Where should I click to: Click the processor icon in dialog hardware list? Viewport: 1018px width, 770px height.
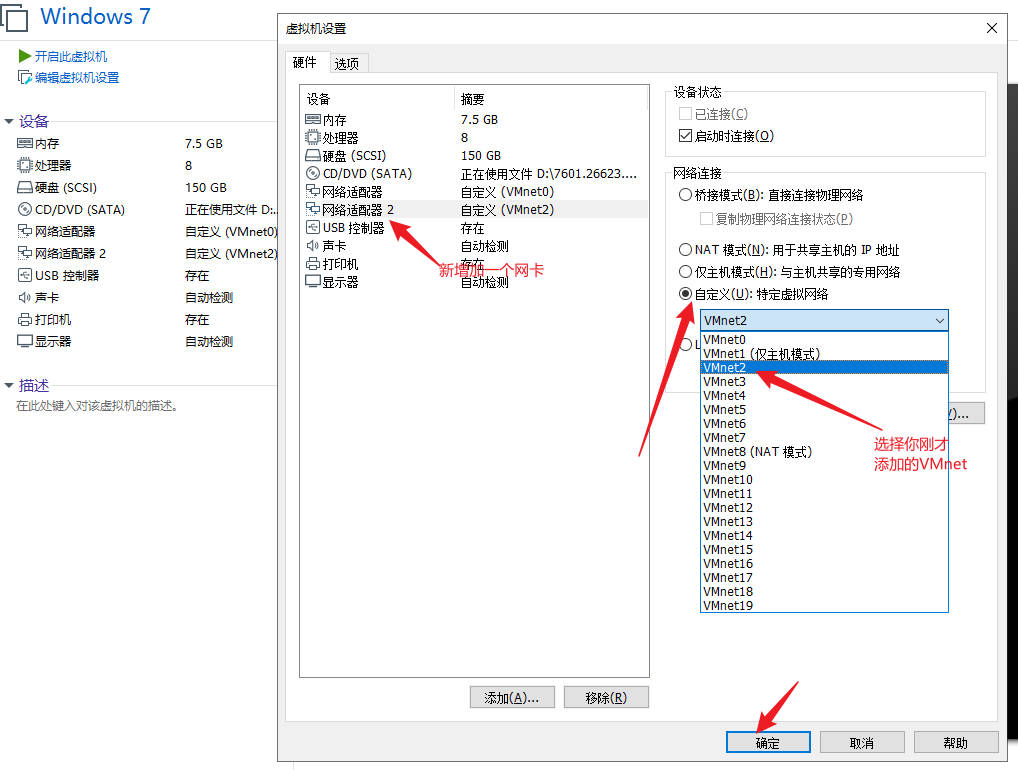click(x=312, y=138)
